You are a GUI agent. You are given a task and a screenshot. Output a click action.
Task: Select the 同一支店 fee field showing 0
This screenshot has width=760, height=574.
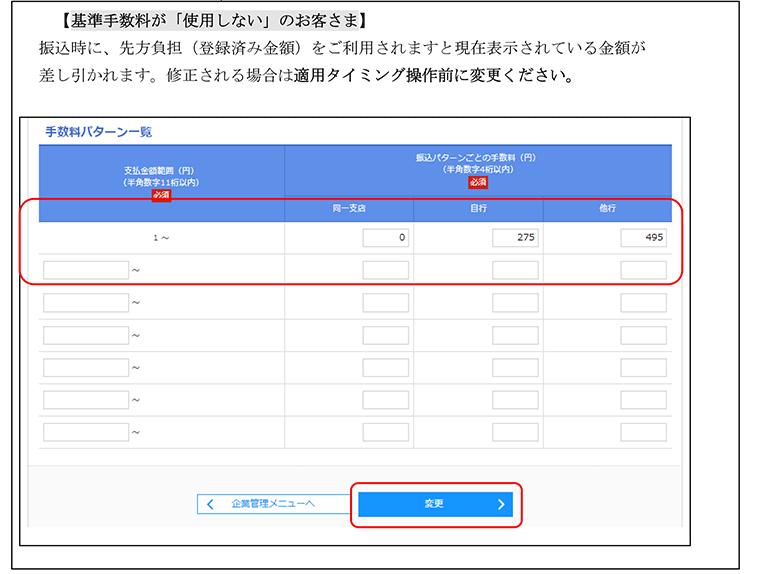pos(385,238)
